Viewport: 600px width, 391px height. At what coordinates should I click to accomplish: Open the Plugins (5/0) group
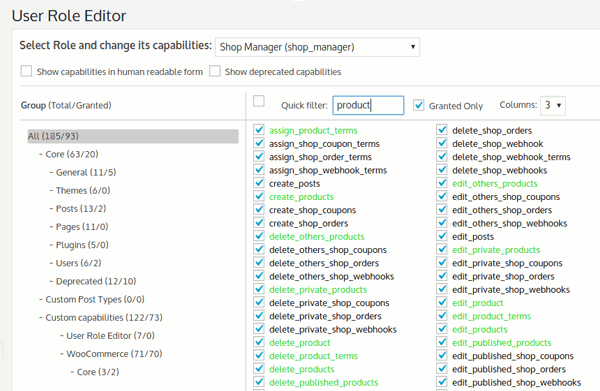click(82, 245)
